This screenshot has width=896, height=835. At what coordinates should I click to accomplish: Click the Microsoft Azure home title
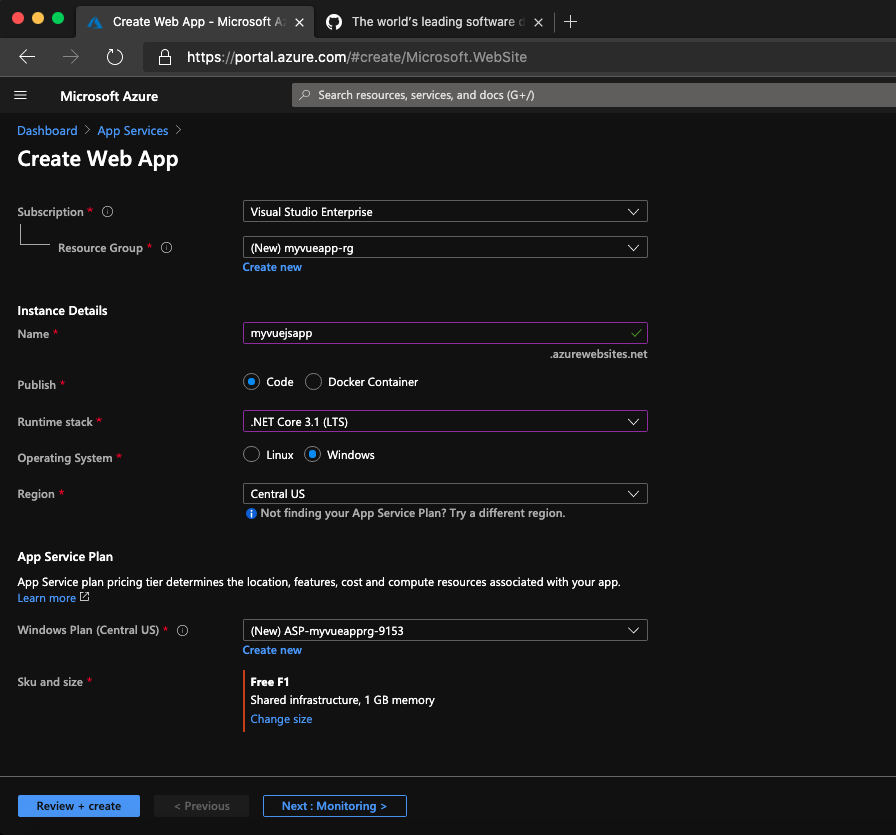point(109,96)
